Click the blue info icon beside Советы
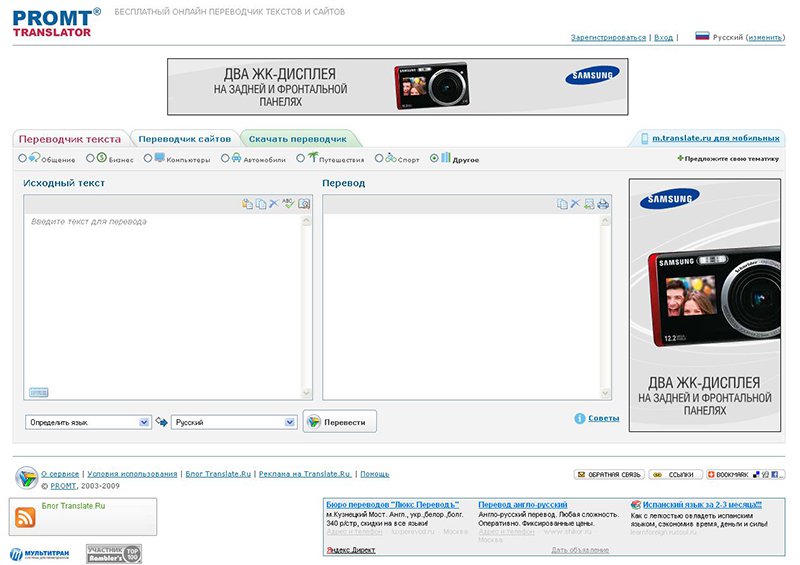800x565 pixels. [580, 419]
